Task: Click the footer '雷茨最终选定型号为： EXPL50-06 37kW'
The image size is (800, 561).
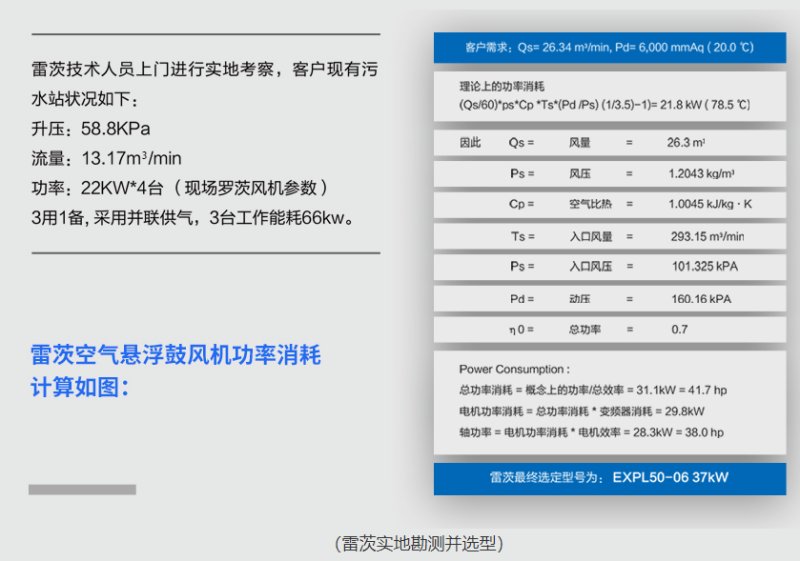Action: pyautogui.click(x=609, y=477)
